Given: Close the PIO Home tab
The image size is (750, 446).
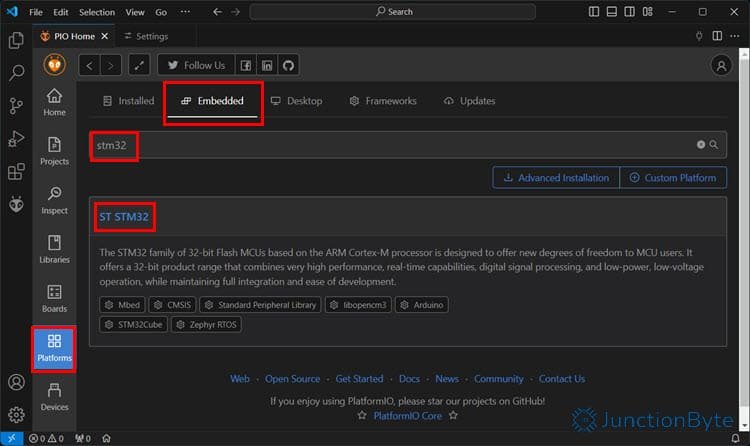Looking at the screenshot, I should pos(105,36).
